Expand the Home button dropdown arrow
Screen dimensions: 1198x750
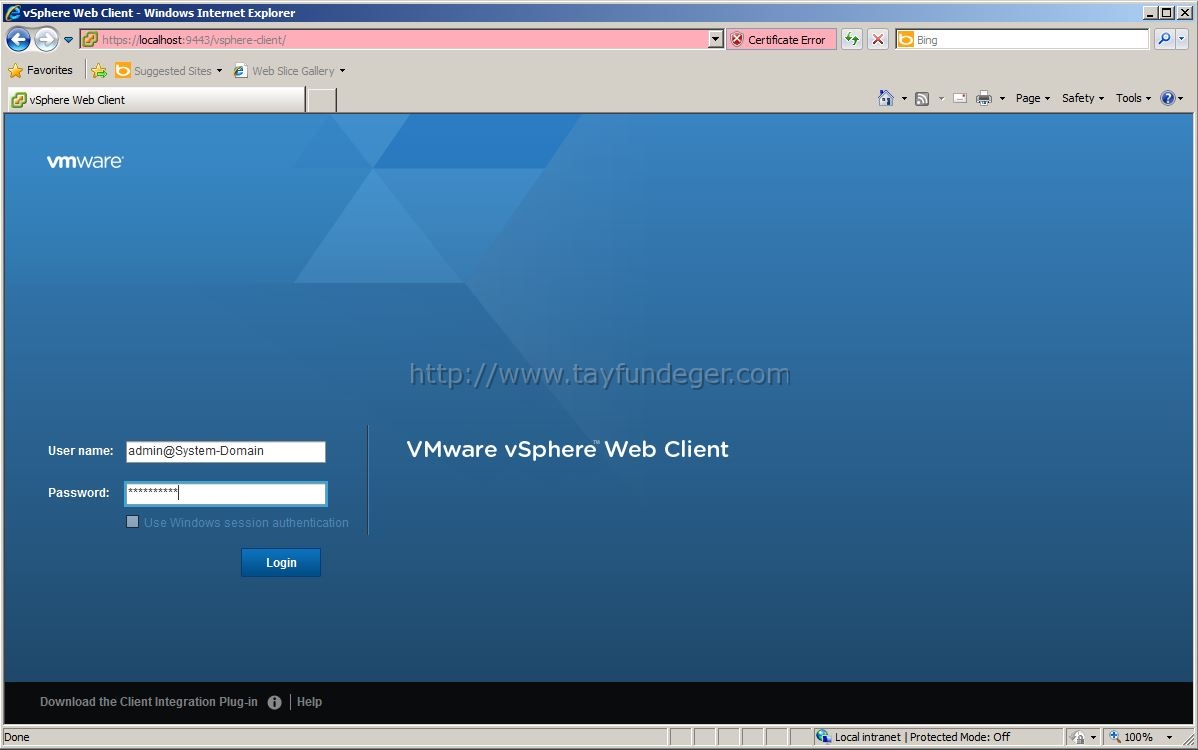coord(904,99)
